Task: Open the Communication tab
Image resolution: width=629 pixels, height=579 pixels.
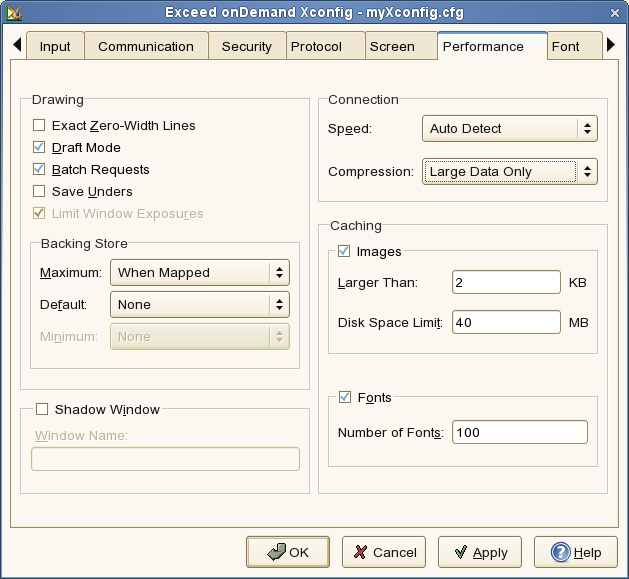Action: [146, 47]
